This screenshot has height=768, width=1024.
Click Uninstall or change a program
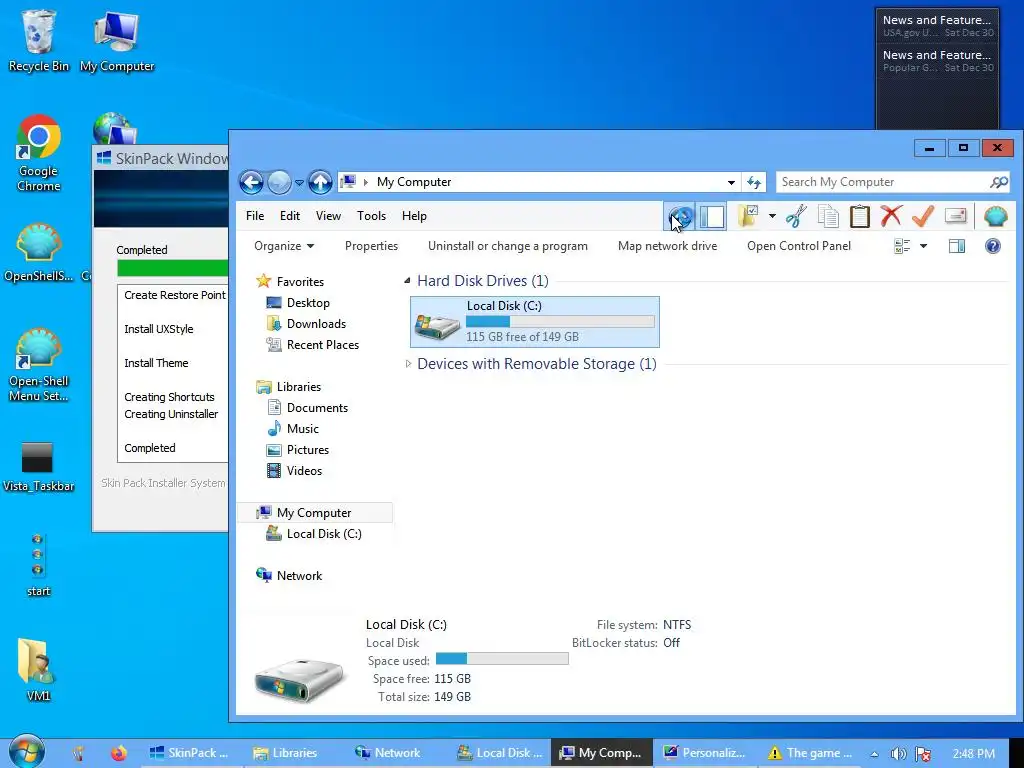pos(507,246)
